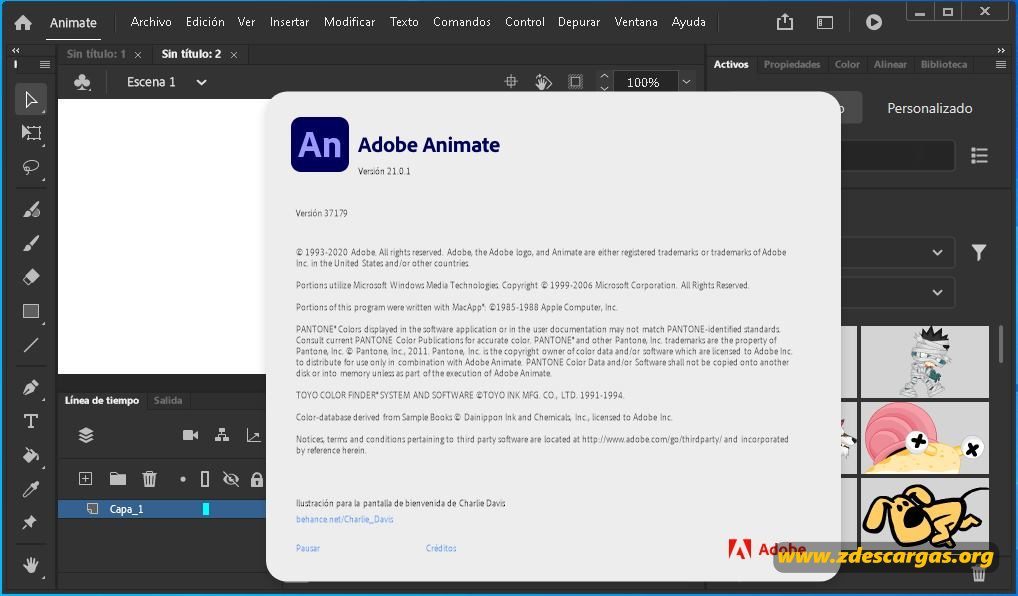This screenshot has height=596, width=1018.
Task: Open the Insertar menu
Action: pos(290,22)
